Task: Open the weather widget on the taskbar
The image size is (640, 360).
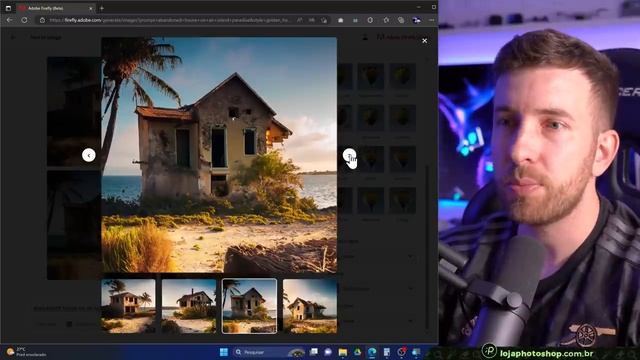Action: click(25, 352)
